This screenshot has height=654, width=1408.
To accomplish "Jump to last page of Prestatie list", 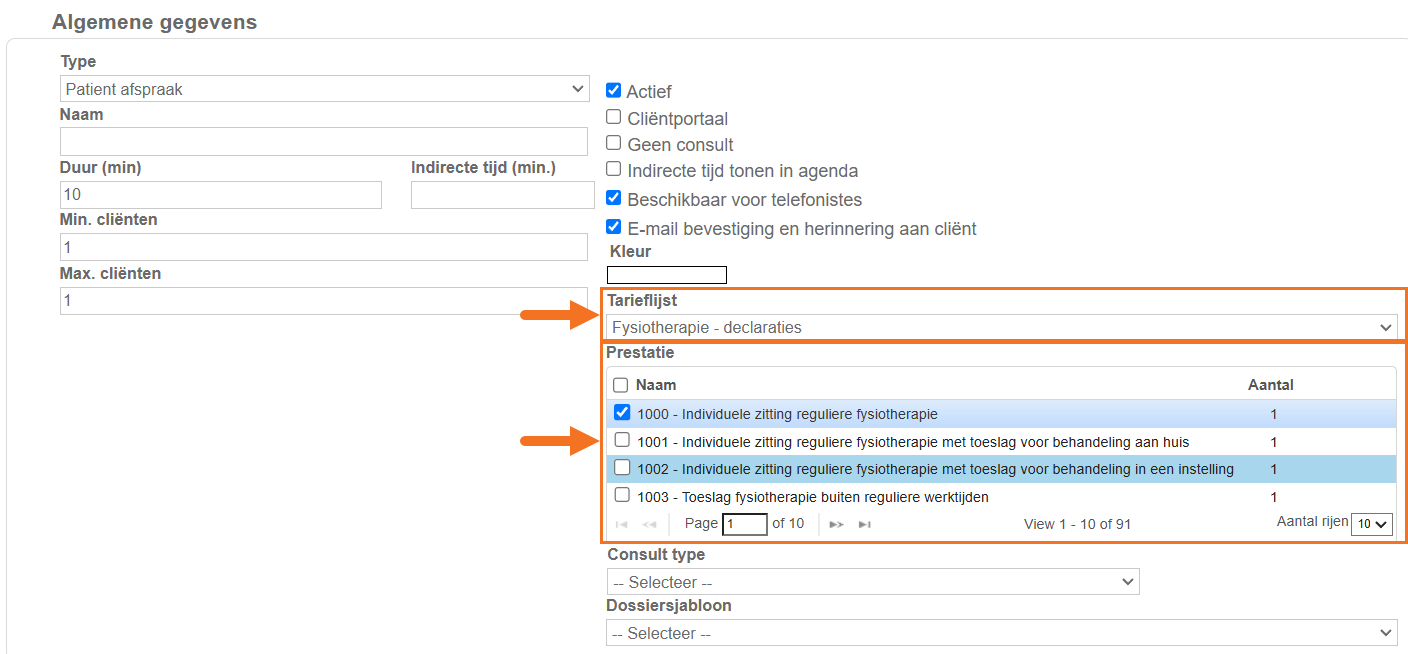I will 865,524.
